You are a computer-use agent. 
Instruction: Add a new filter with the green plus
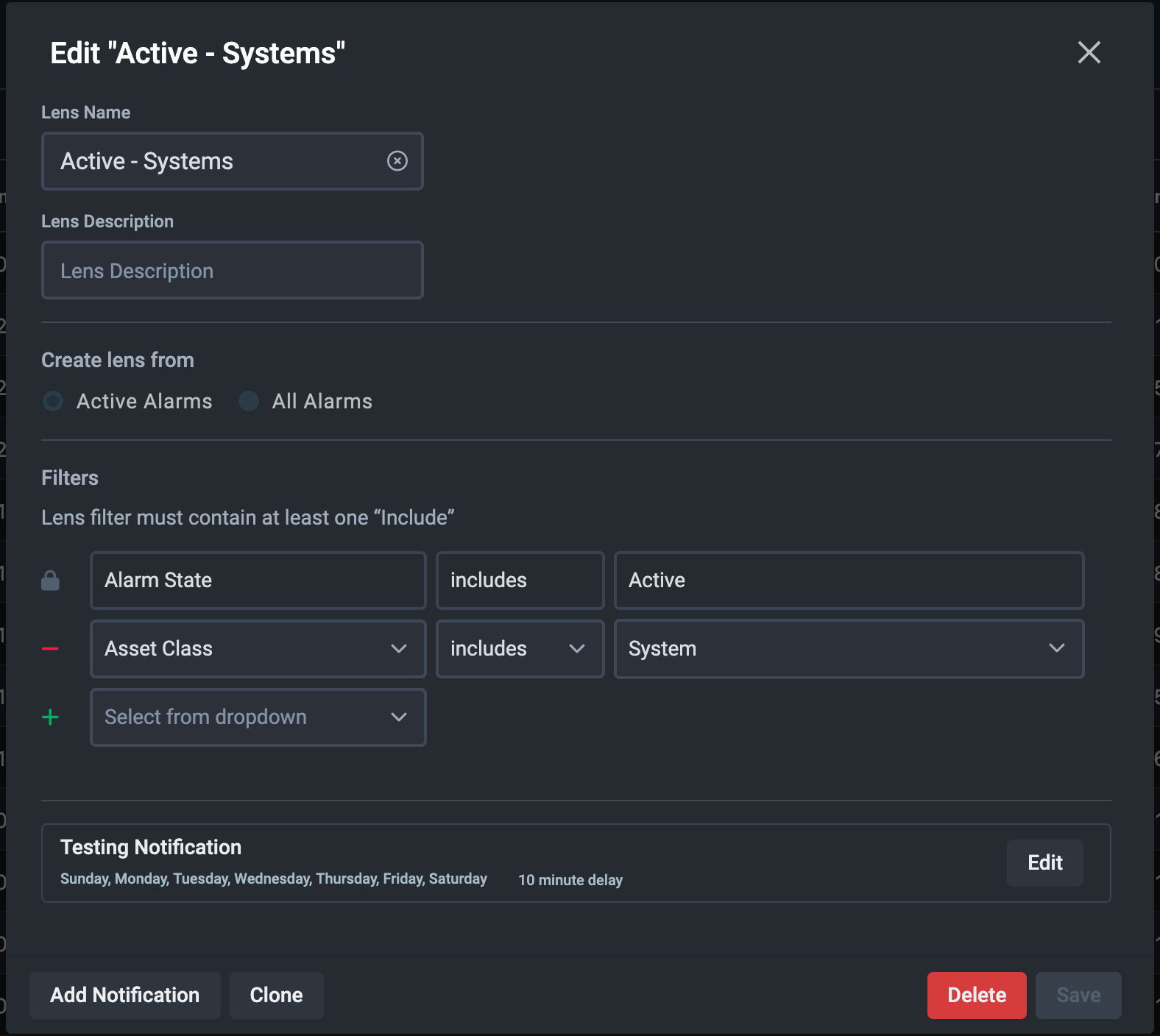coord(50,717)
